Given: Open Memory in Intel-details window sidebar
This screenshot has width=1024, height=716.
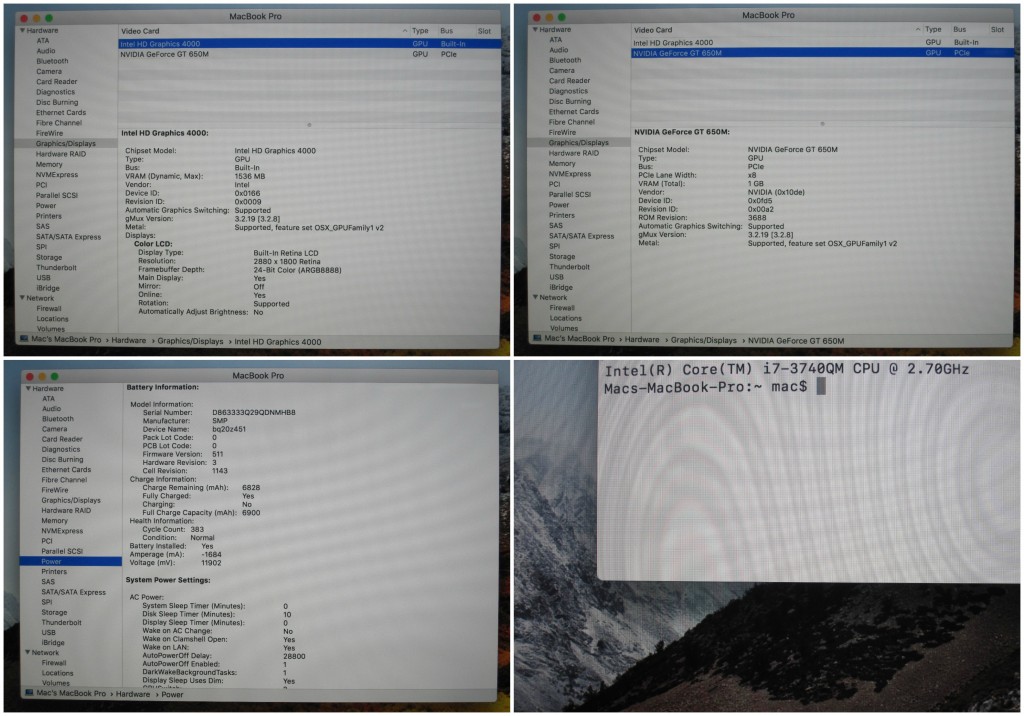Looking at the screenshot, I should click(49, 164).
